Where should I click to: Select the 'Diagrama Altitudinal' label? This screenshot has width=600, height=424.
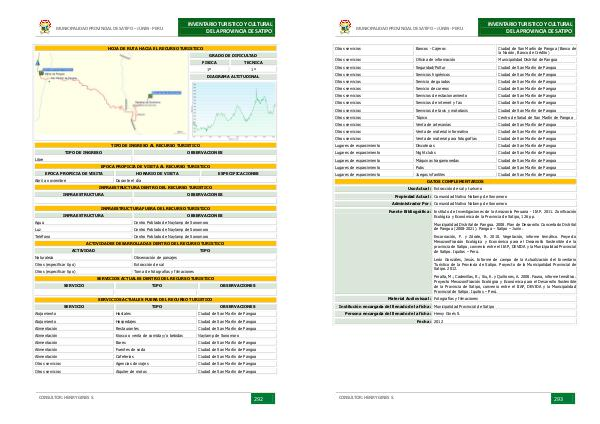233,77
